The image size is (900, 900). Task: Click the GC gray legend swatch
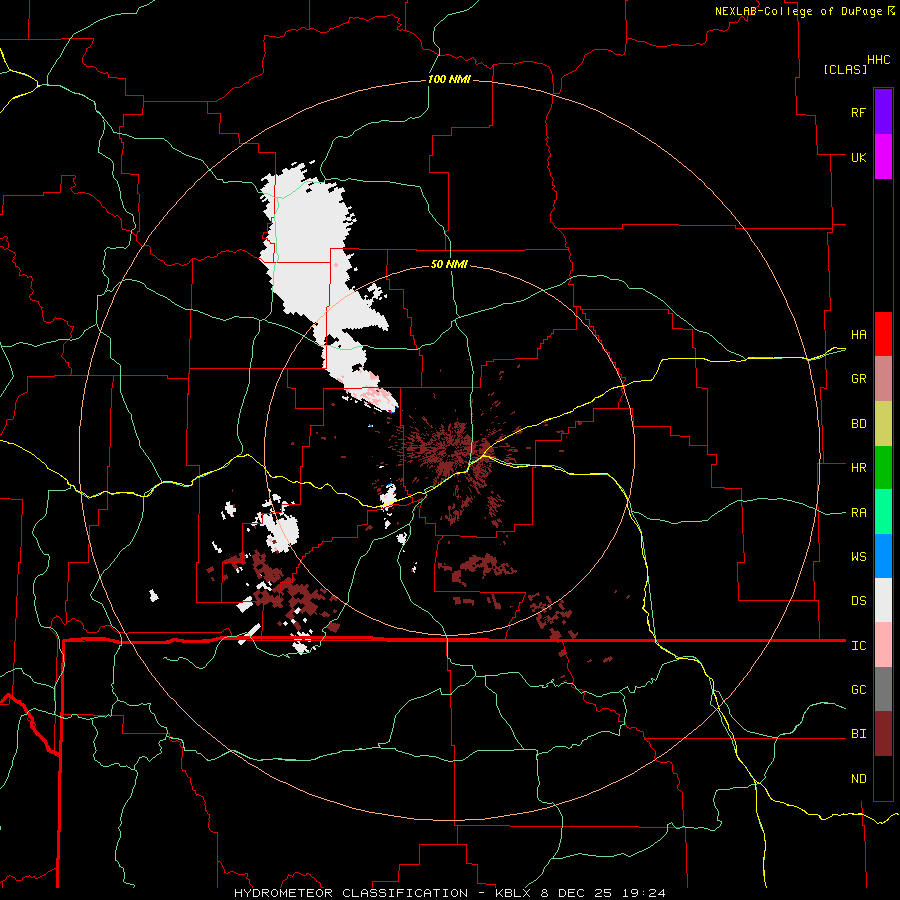(883, 689)
